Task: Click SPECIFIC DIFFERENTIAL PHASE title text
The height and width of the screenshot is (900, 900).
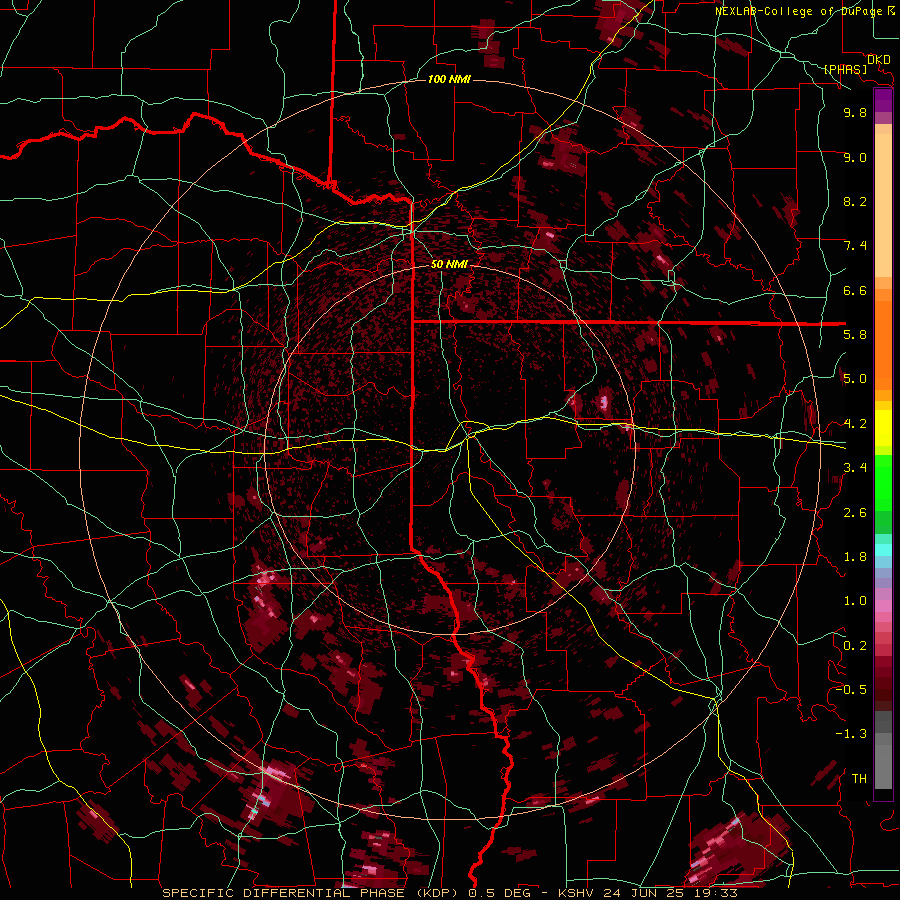Action: pyautogui.click(x=284, y=893)
